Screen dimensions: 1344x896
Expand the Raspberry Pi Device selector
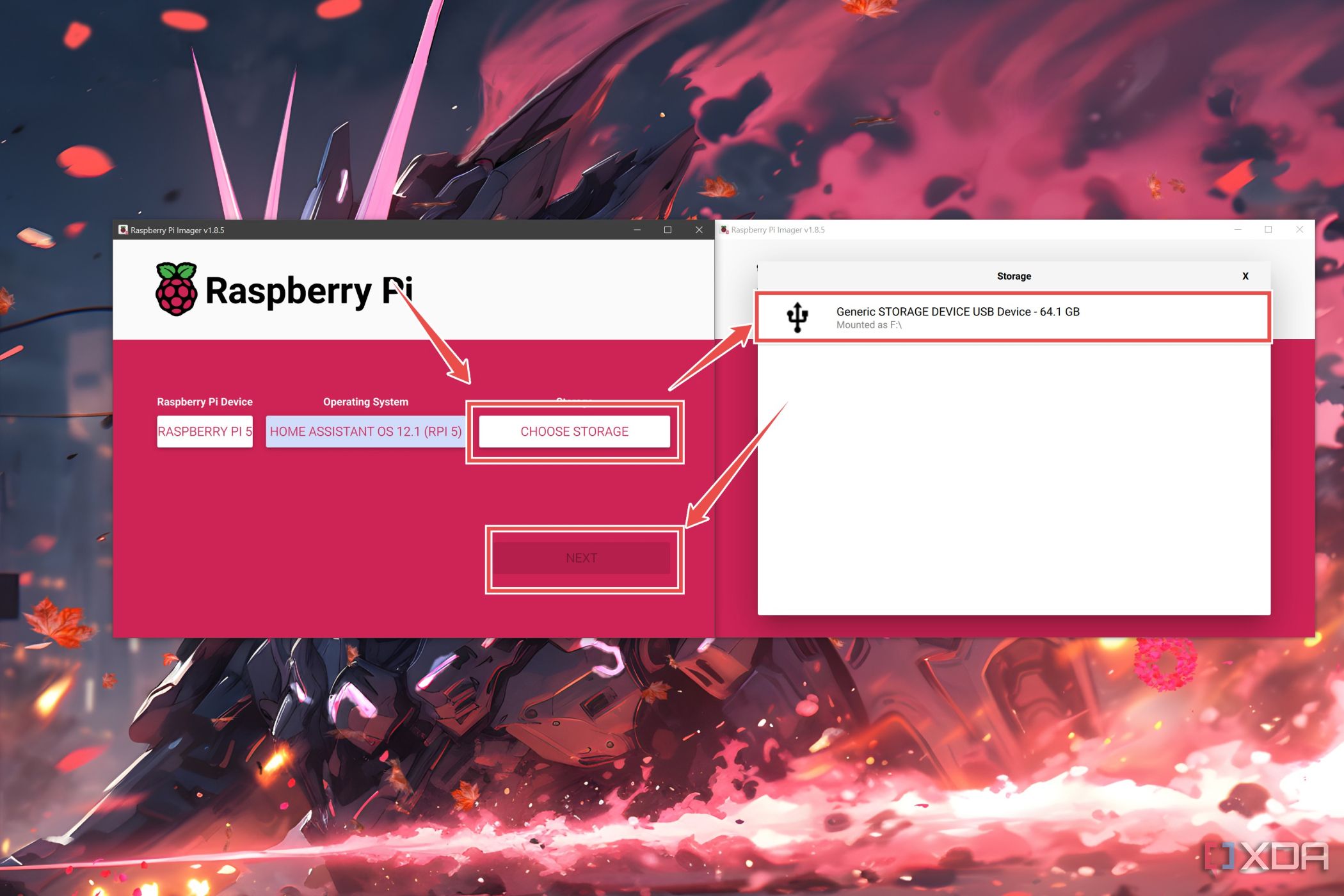[204, 431]
